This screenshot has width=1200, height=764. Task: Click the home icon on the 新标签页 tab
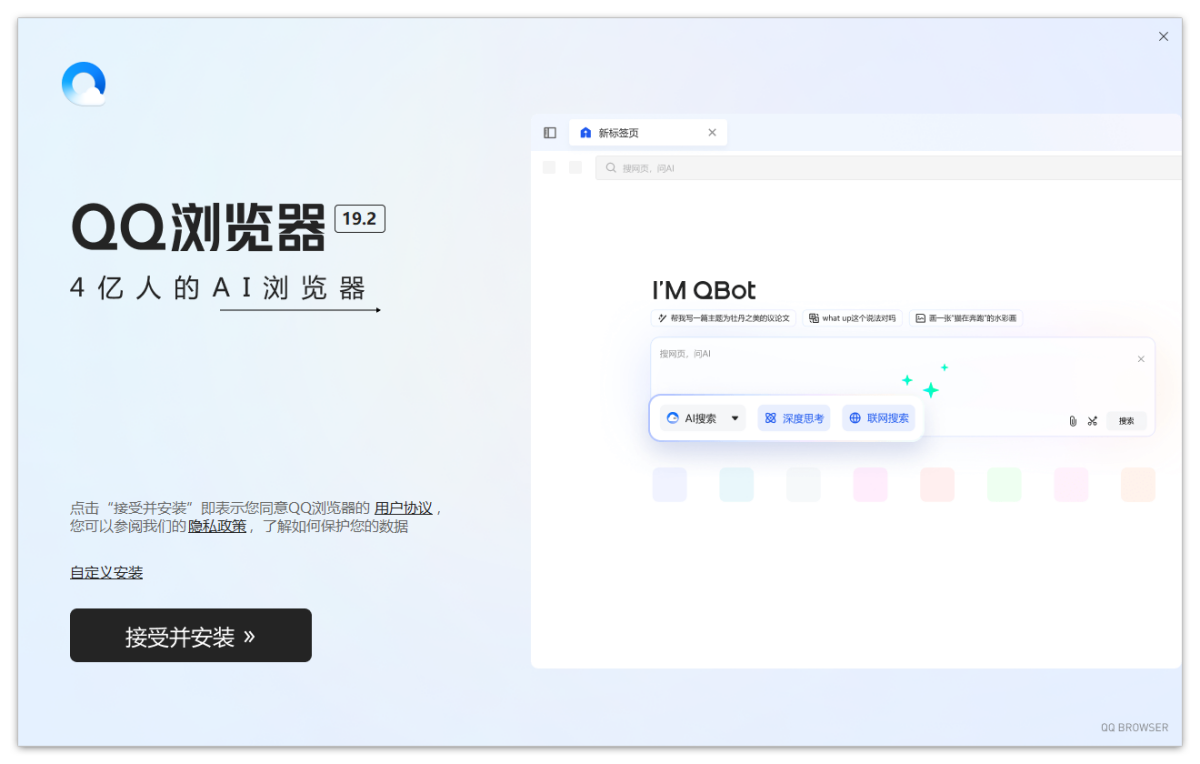coord(585,132)
